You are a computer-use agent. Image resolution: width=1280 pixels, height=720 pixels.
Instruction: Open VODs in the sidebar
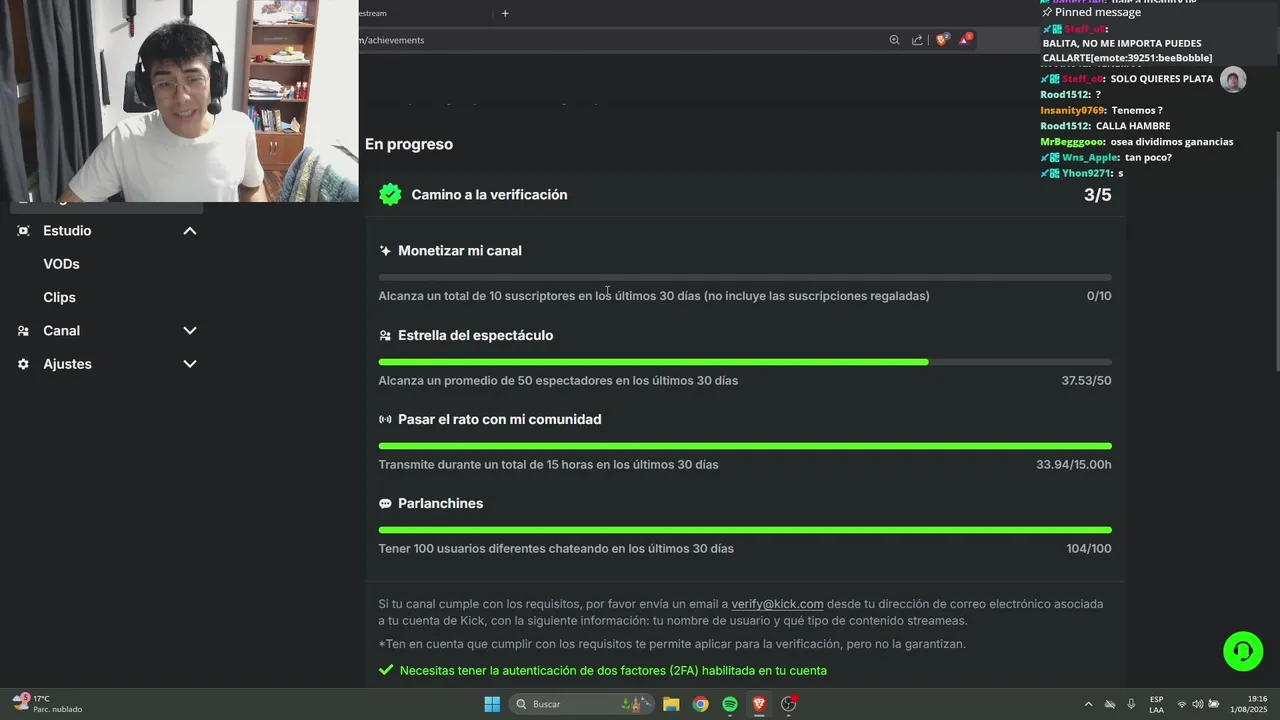click(61, 264)
